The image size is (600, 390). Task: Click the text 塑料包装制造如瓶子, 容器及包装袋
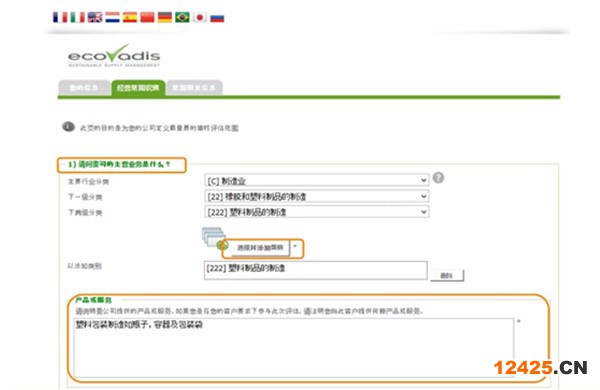[139, 325]
